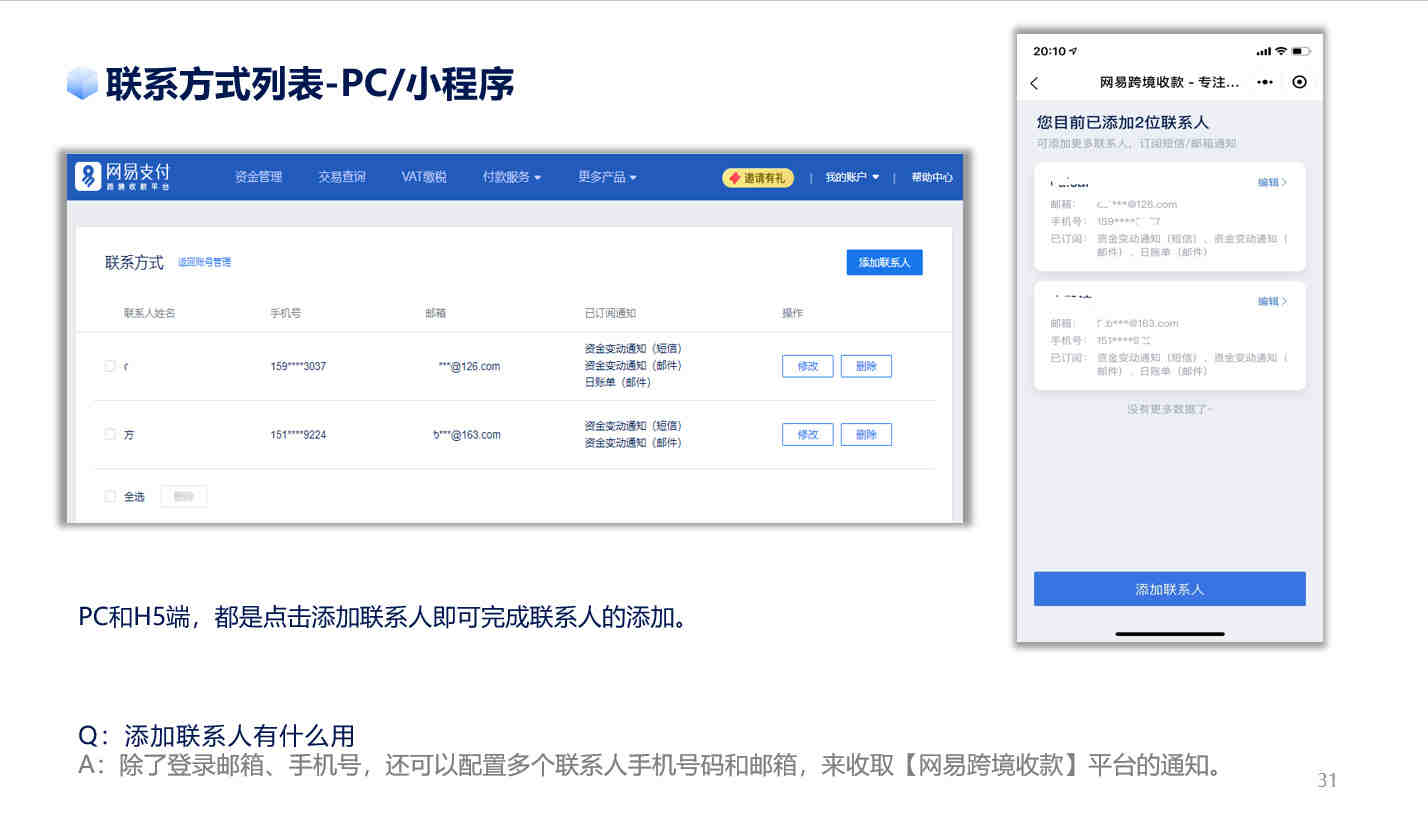Click the 联系人姓名 column header
Screen dimensions: 1428x814
[x=150, y=313]
